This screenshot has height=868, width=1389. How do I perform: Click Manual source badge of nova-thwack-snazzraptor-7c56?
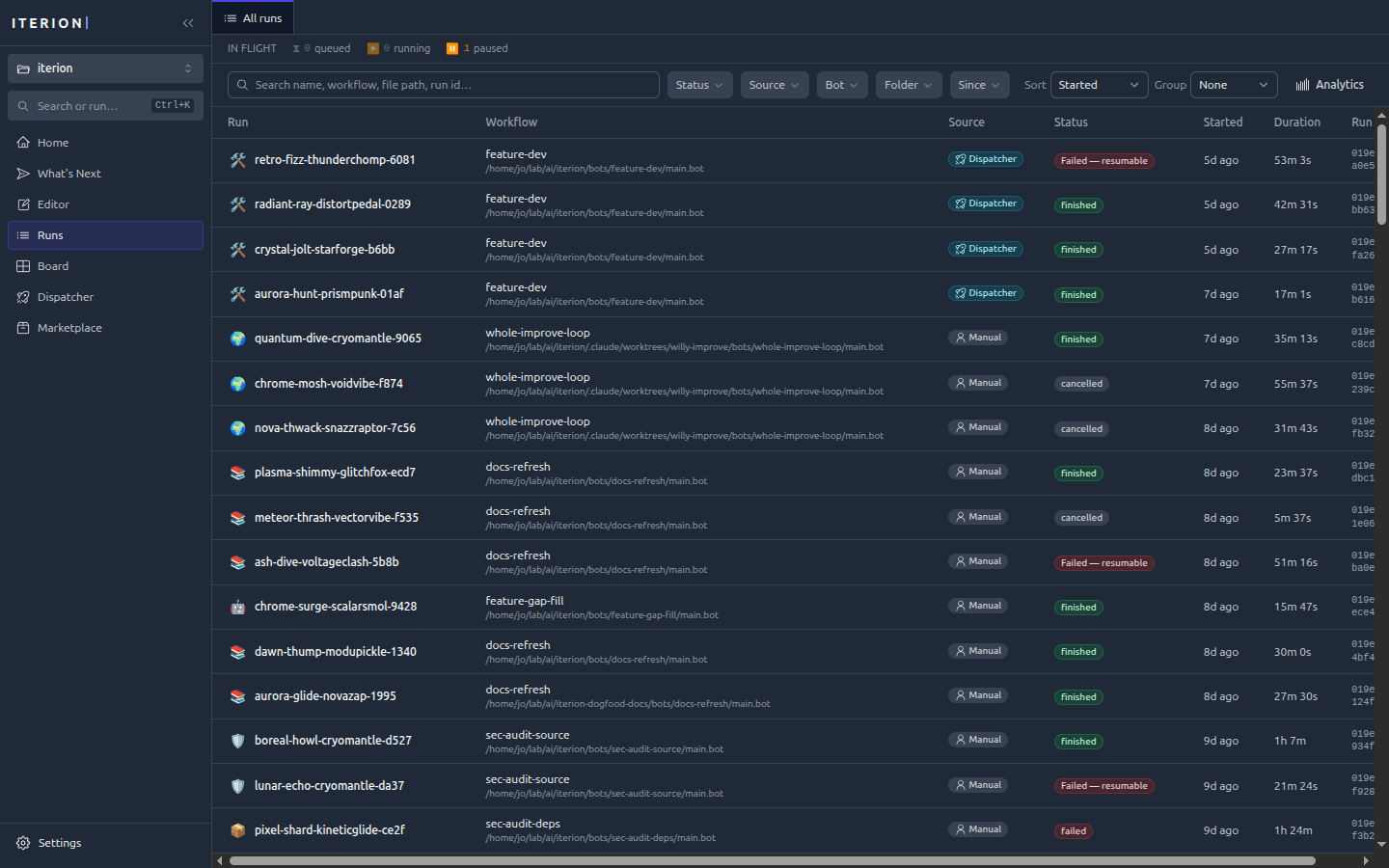click(978, 427)
